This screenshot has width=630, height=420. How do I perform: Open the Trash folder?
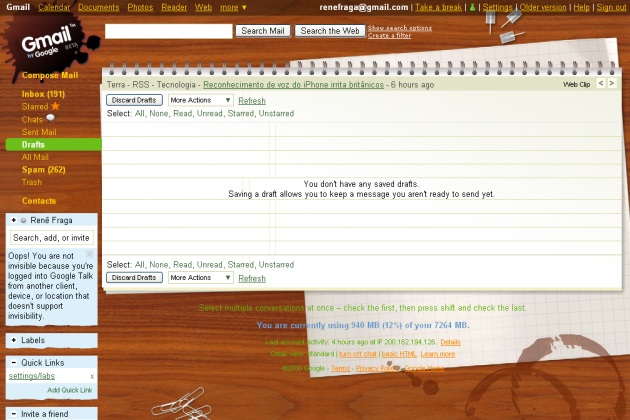32,182
